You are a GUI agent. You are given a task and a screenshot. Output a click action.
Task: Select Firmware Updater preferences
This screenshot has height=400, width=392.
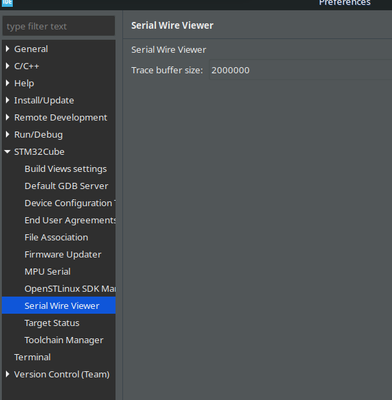[x=63, y=255]
